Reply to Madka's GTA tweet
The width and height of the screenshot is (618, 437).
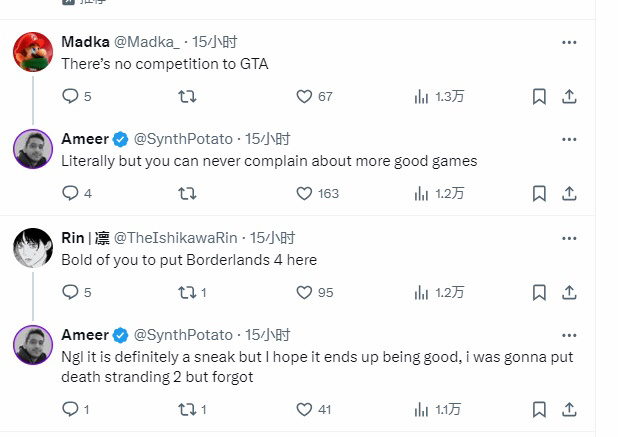click(x=70, y=96)
